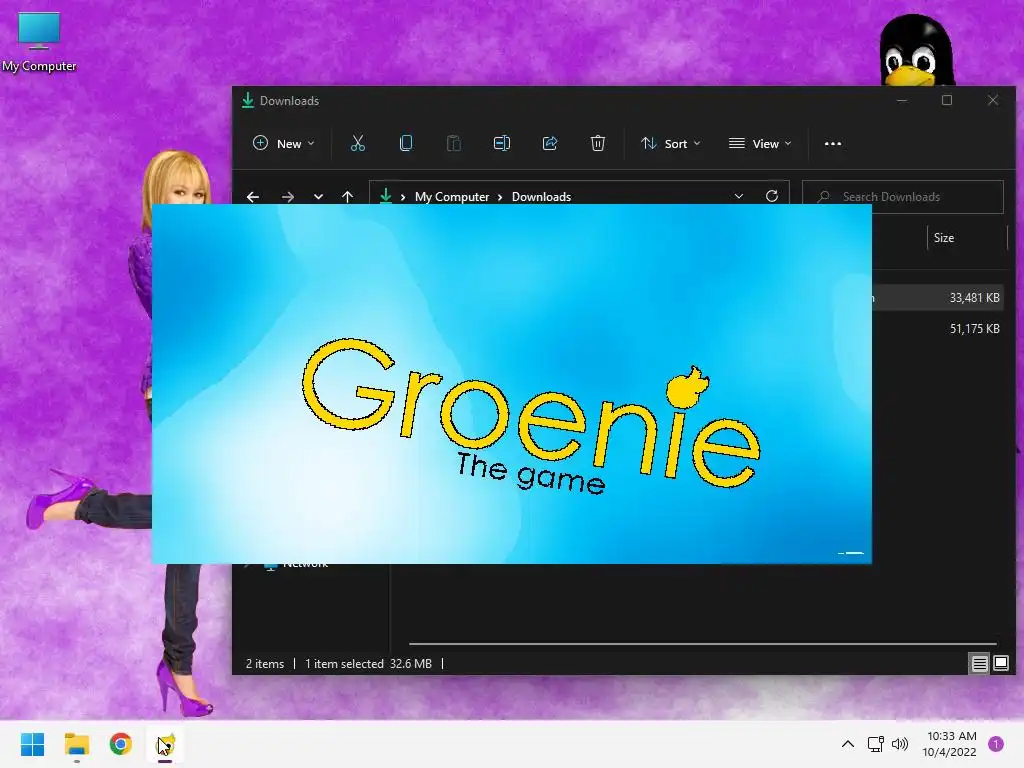Click the '2 items' status text
Image resolution: width=1024 pixels, height=768 pixels.
click(x=264, y=664)
